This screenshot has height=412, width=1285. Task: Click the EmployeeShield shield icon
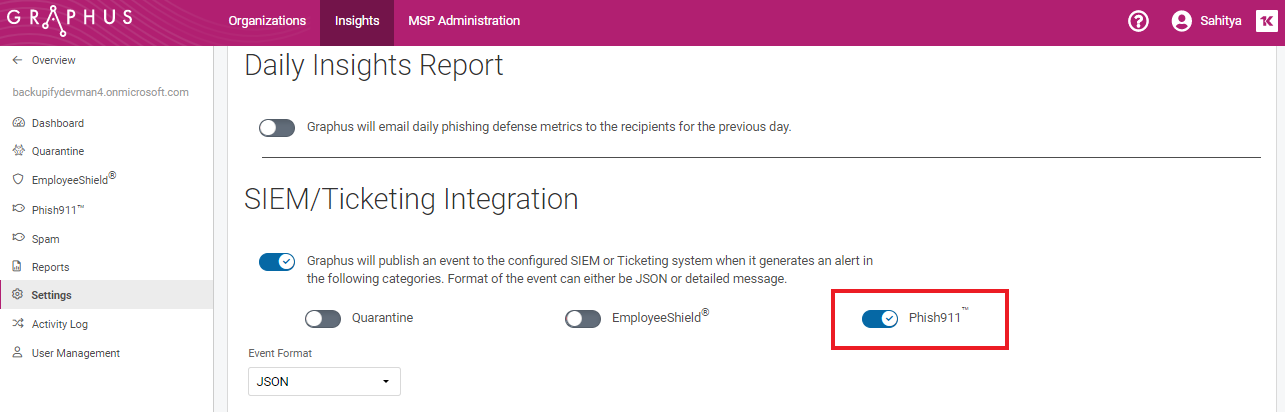tap(18, 180)
